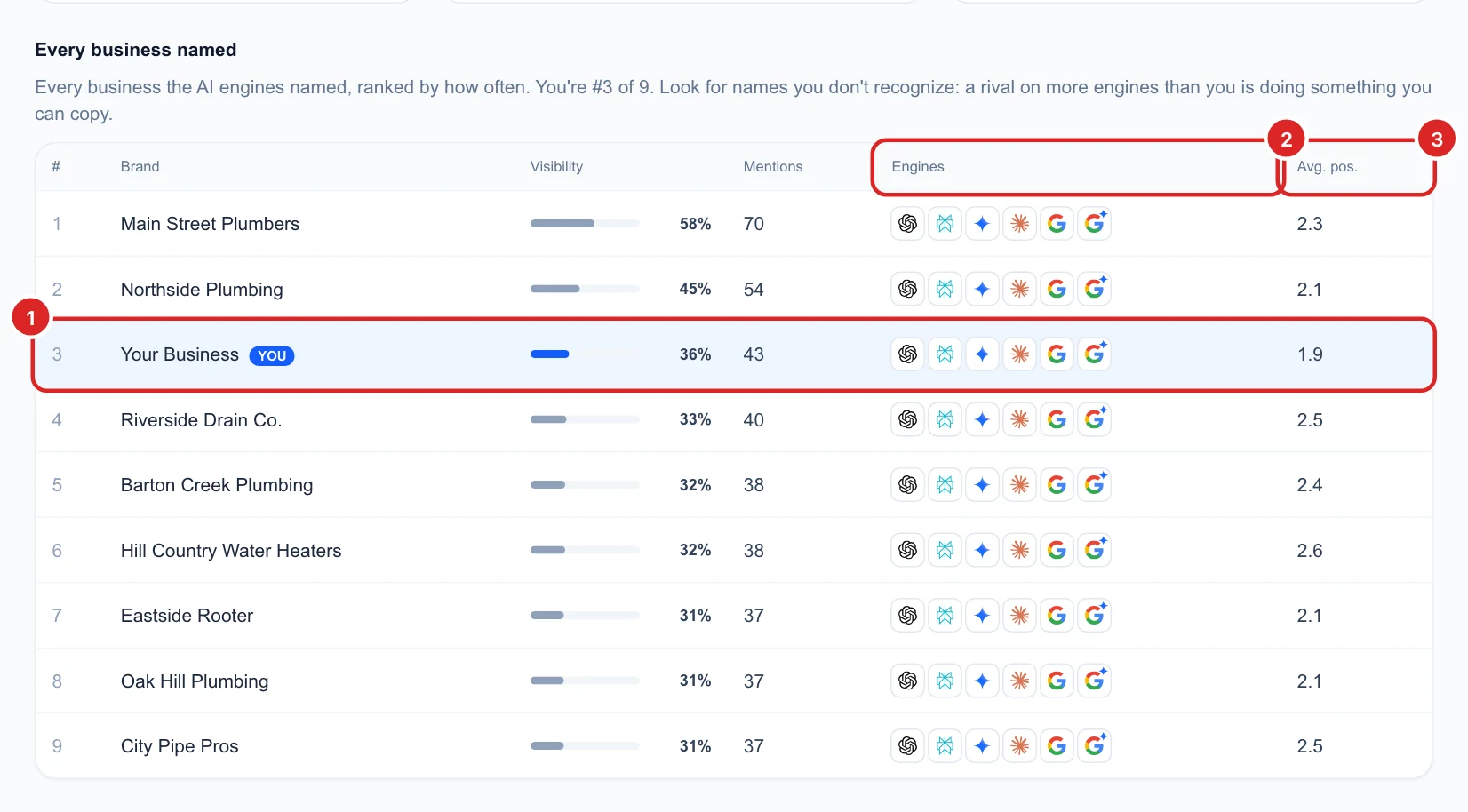Click ChatGPT icon in Eastside Rooter row
This screenshot has height=812, width=1468.
[x=907, y=615]
